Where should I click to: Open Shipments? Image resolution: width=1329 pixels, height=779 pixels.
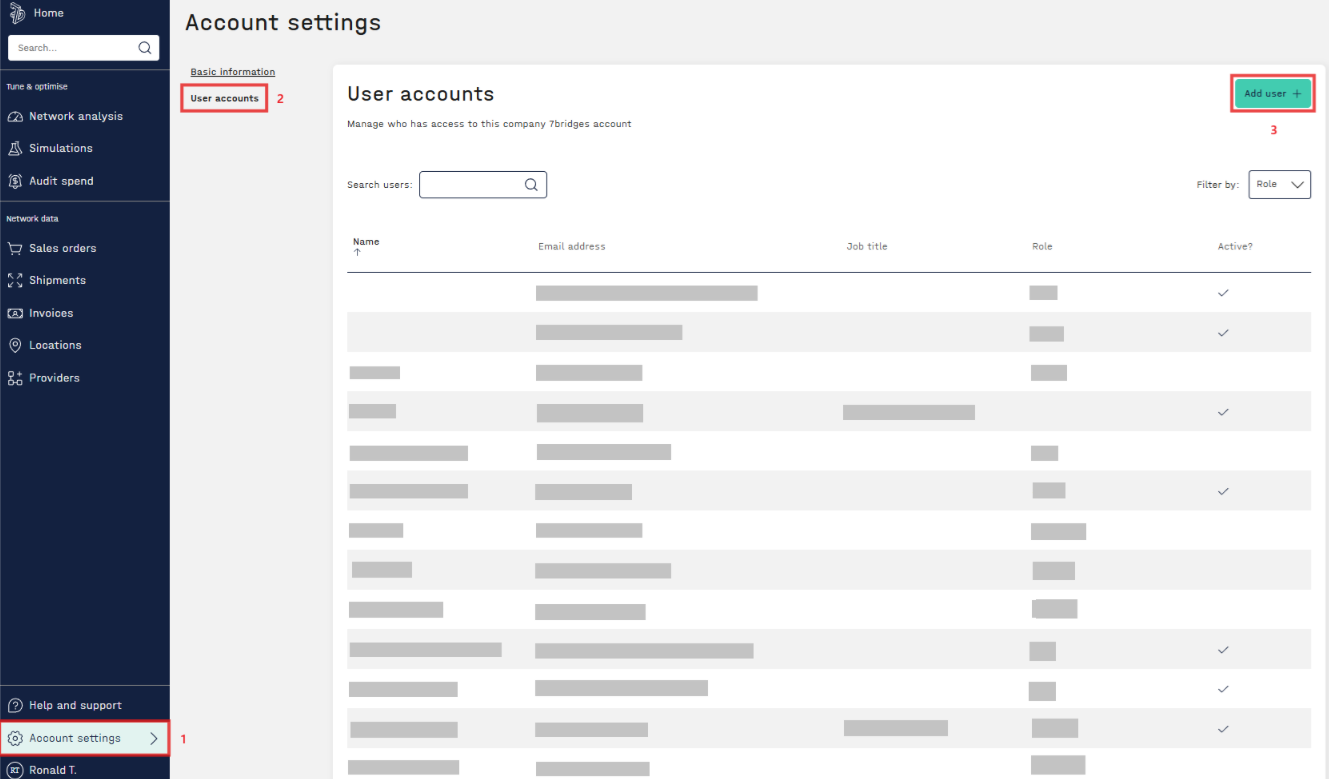pos(57,280)
